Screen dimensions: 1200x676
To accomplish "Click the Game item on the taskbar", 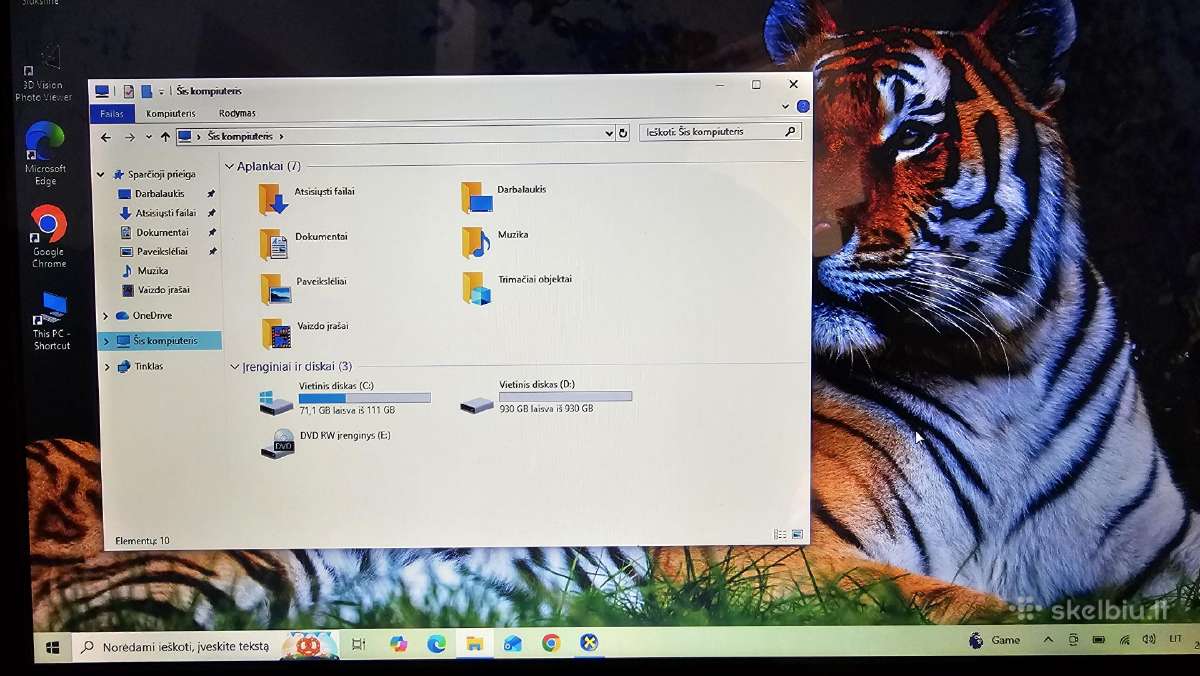I will tap(995, 640).
